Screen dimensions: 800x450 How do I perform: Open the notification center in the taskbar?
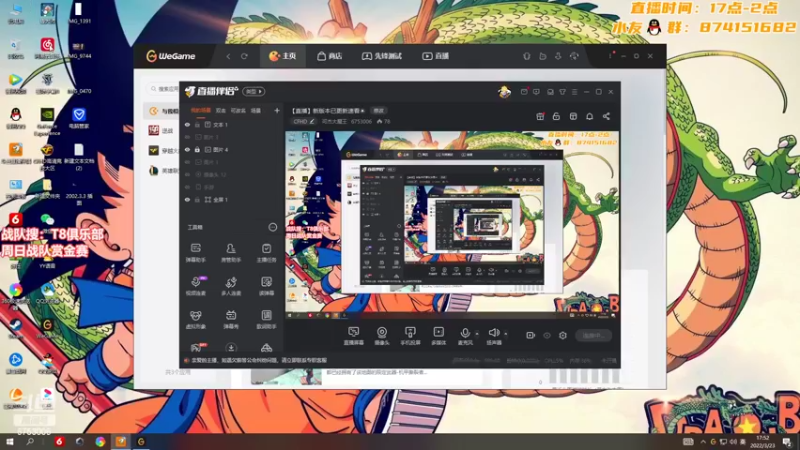coord(788,441)
